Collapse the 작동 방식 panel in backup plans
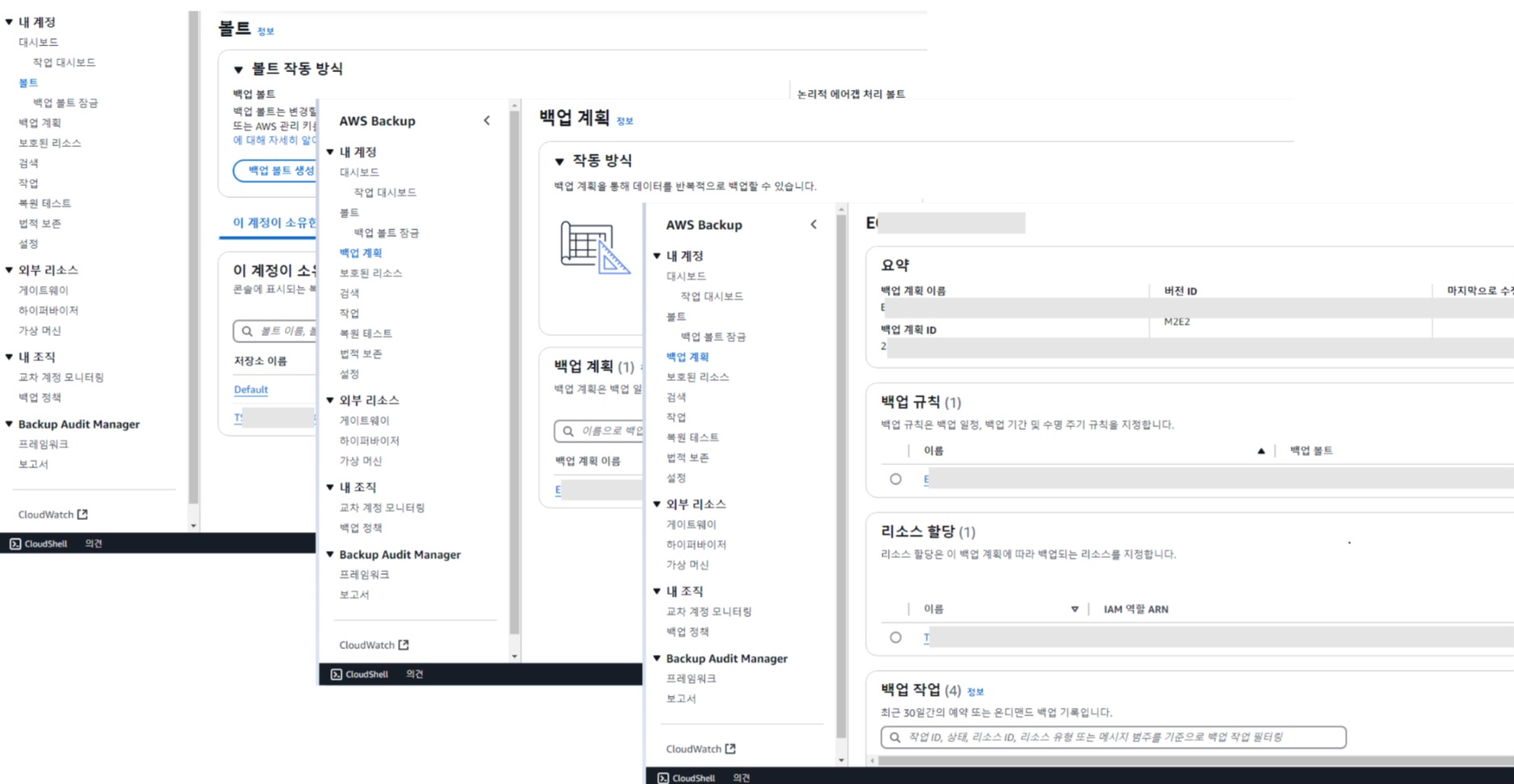1514x784 pixels. pos(560,161)
